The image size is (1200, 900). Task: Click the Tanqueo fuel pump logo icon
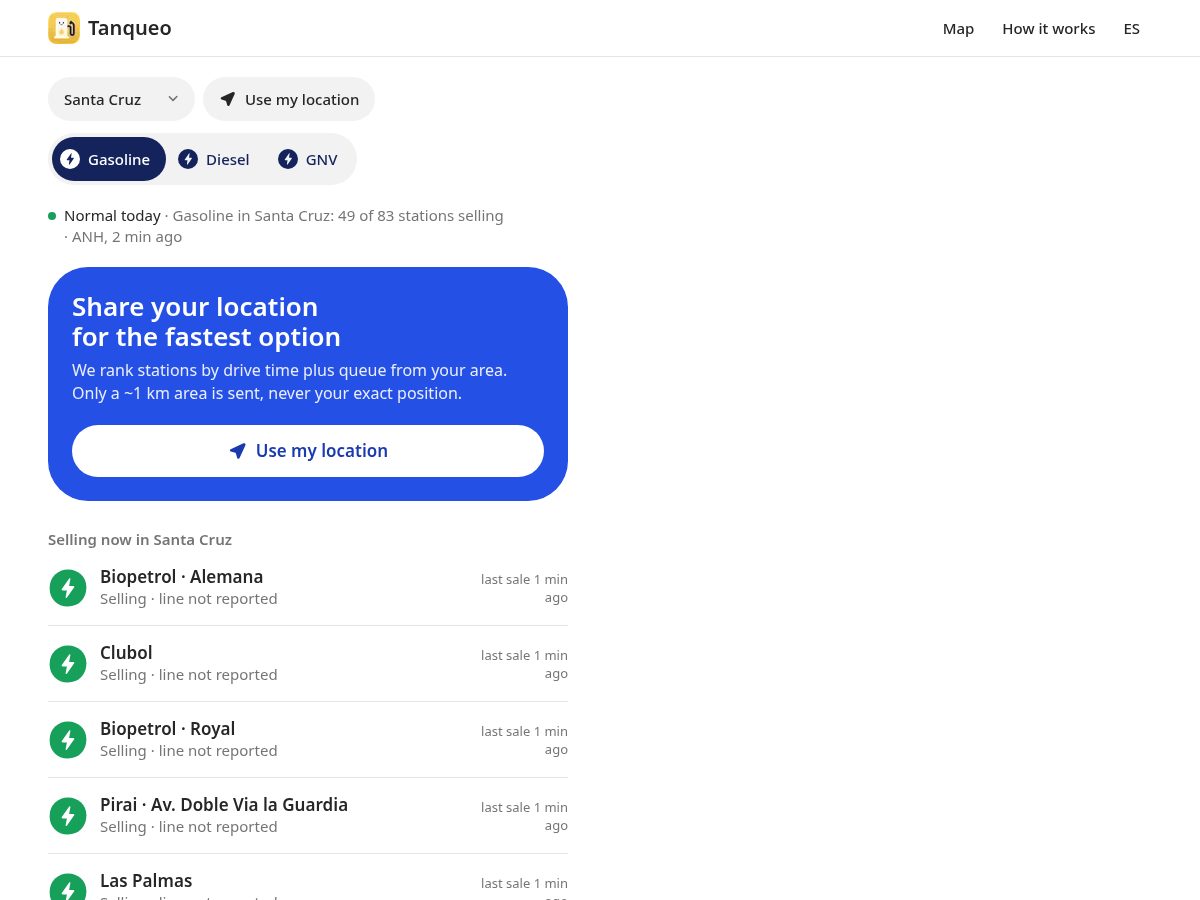coord(64,28)
